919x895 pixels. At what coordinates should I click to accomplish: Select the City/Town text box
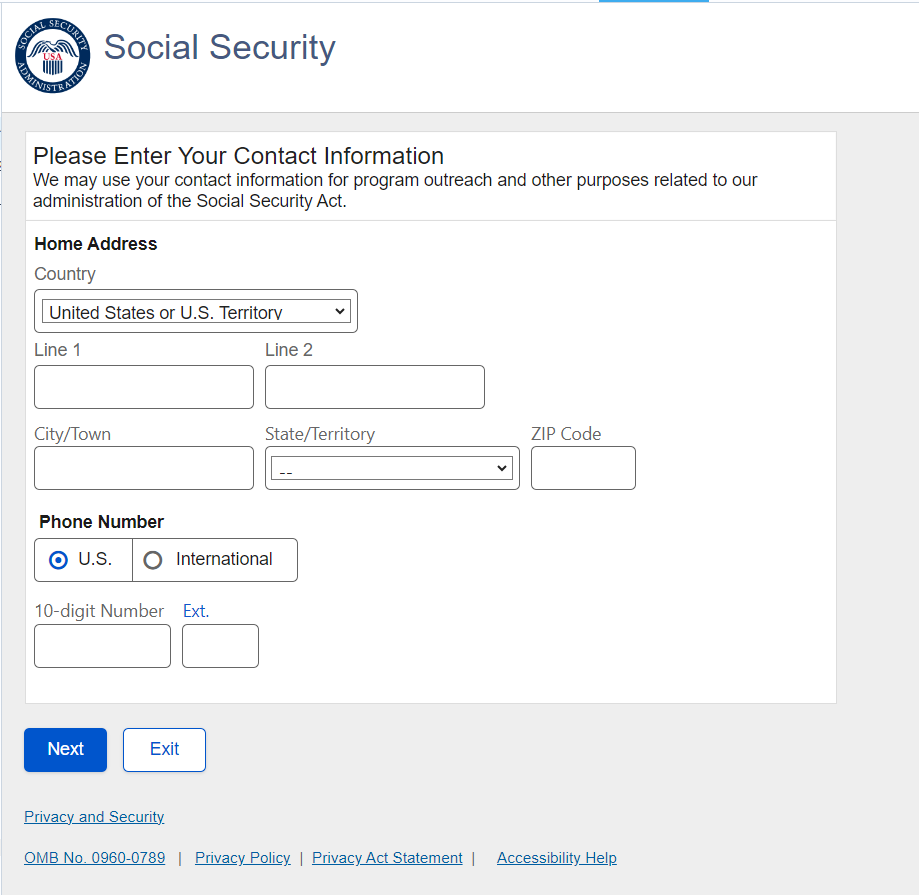point(144,468)
